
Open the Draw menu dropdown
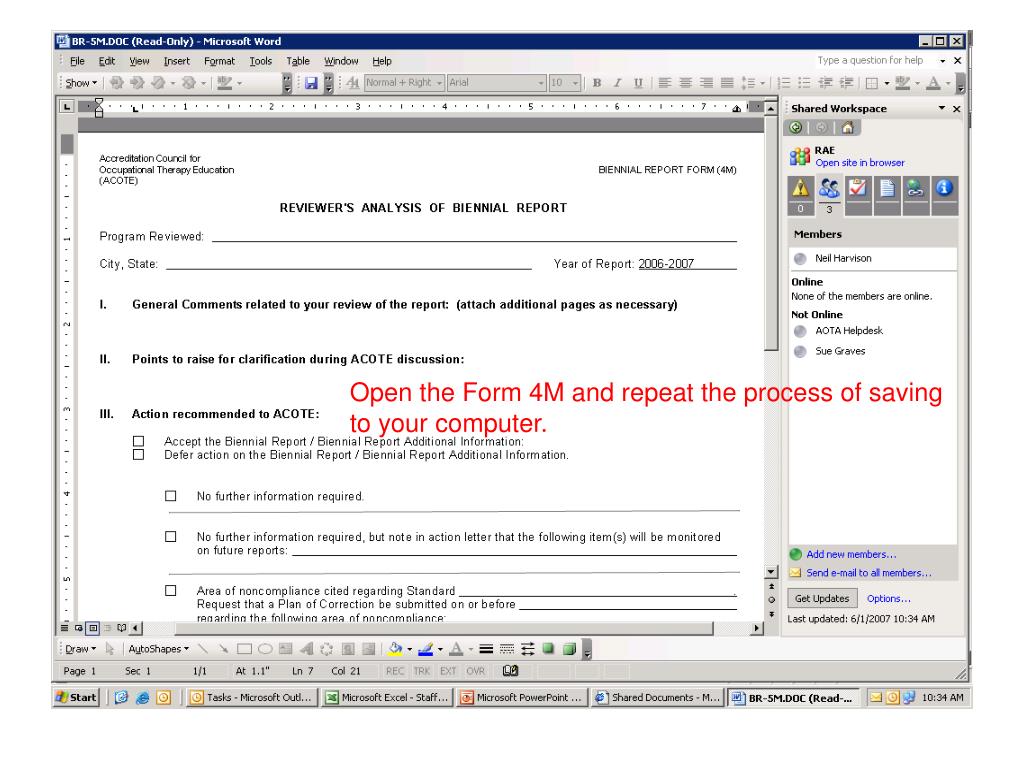point(80,649)
